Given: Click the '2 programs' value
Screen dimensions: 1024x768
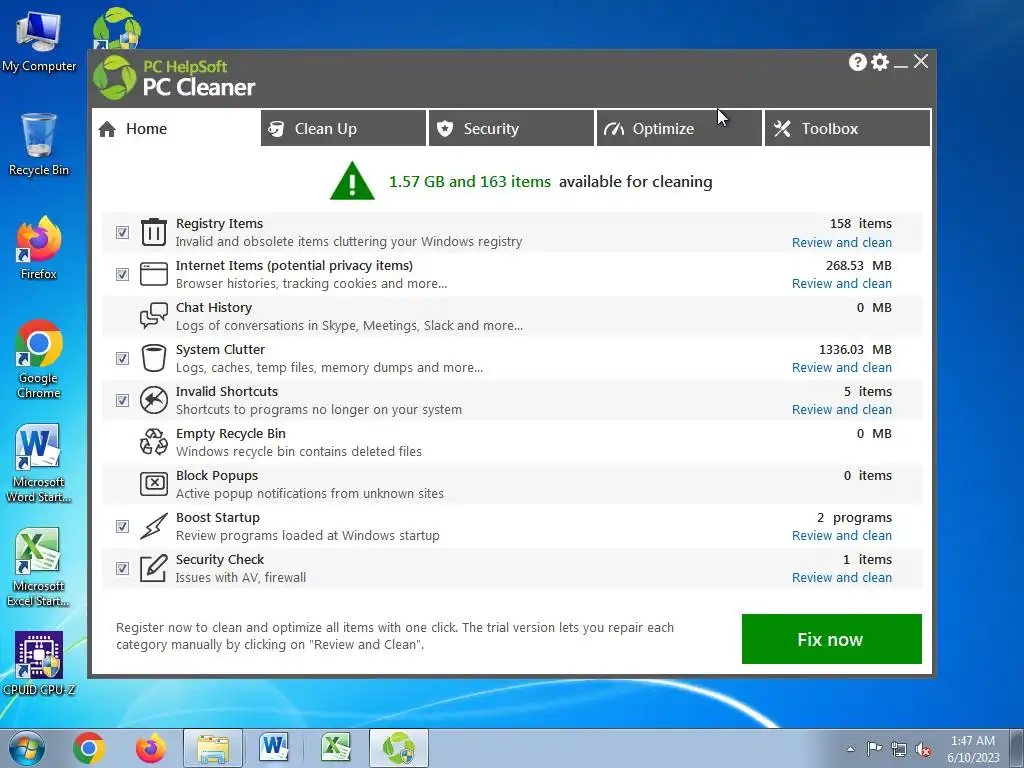Looking at the screenshot, I should [x=854, y=517].
